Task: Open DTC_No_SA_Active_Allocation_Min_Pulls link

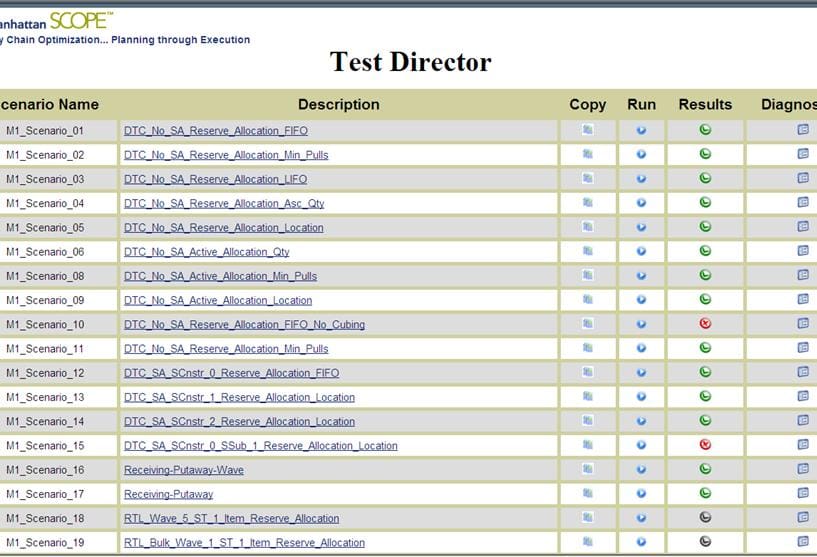Action: (220, 276)
